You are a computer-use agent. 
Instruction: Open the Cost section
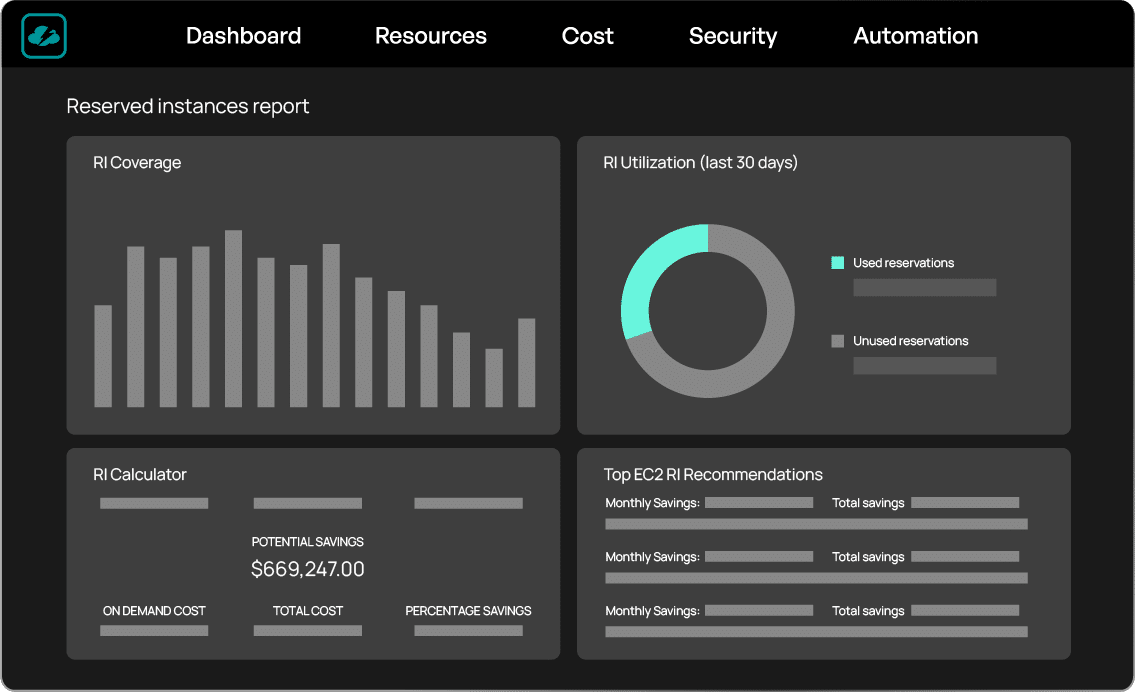(587, 35)
